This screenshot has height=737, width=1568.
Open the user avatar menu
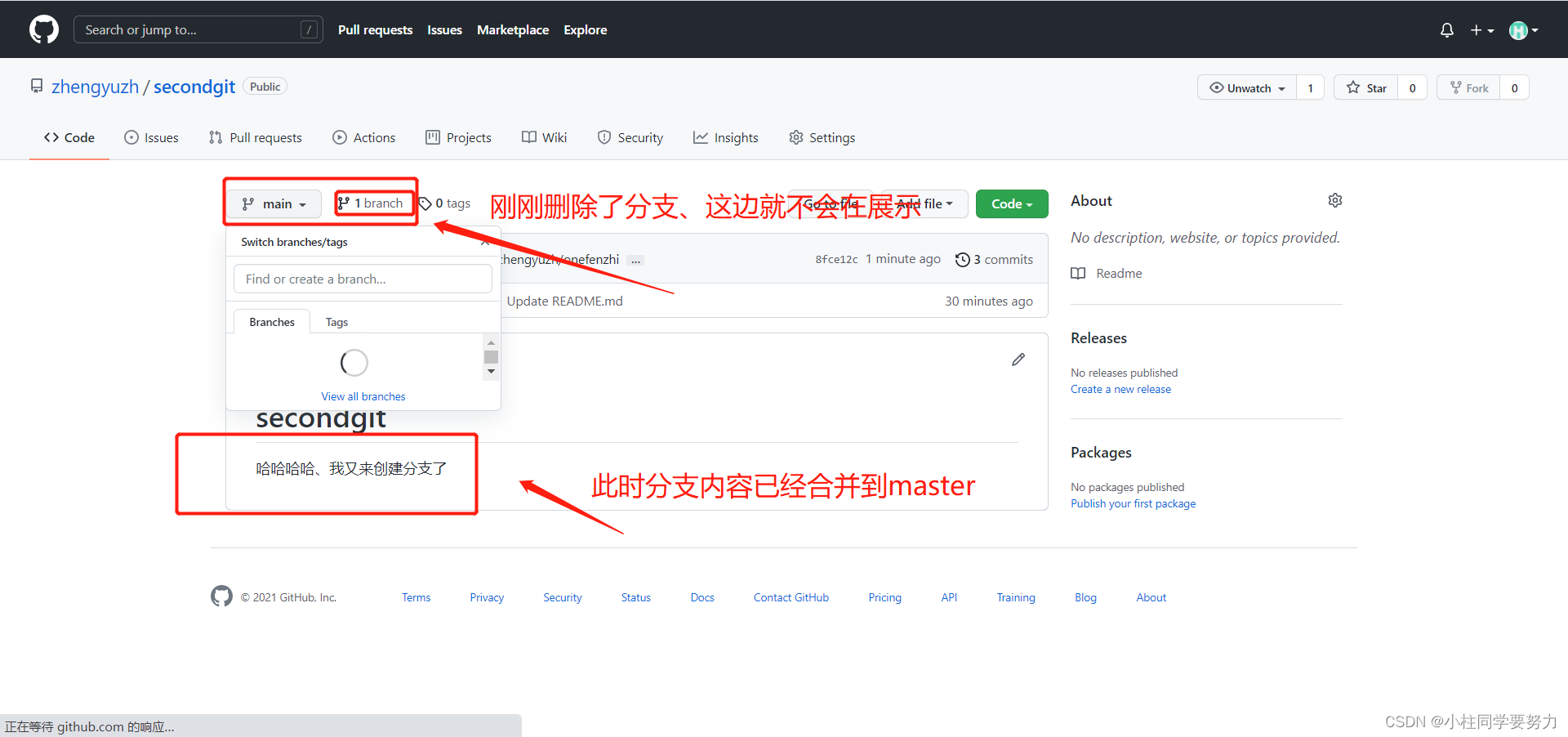(x=1523, y=30)
